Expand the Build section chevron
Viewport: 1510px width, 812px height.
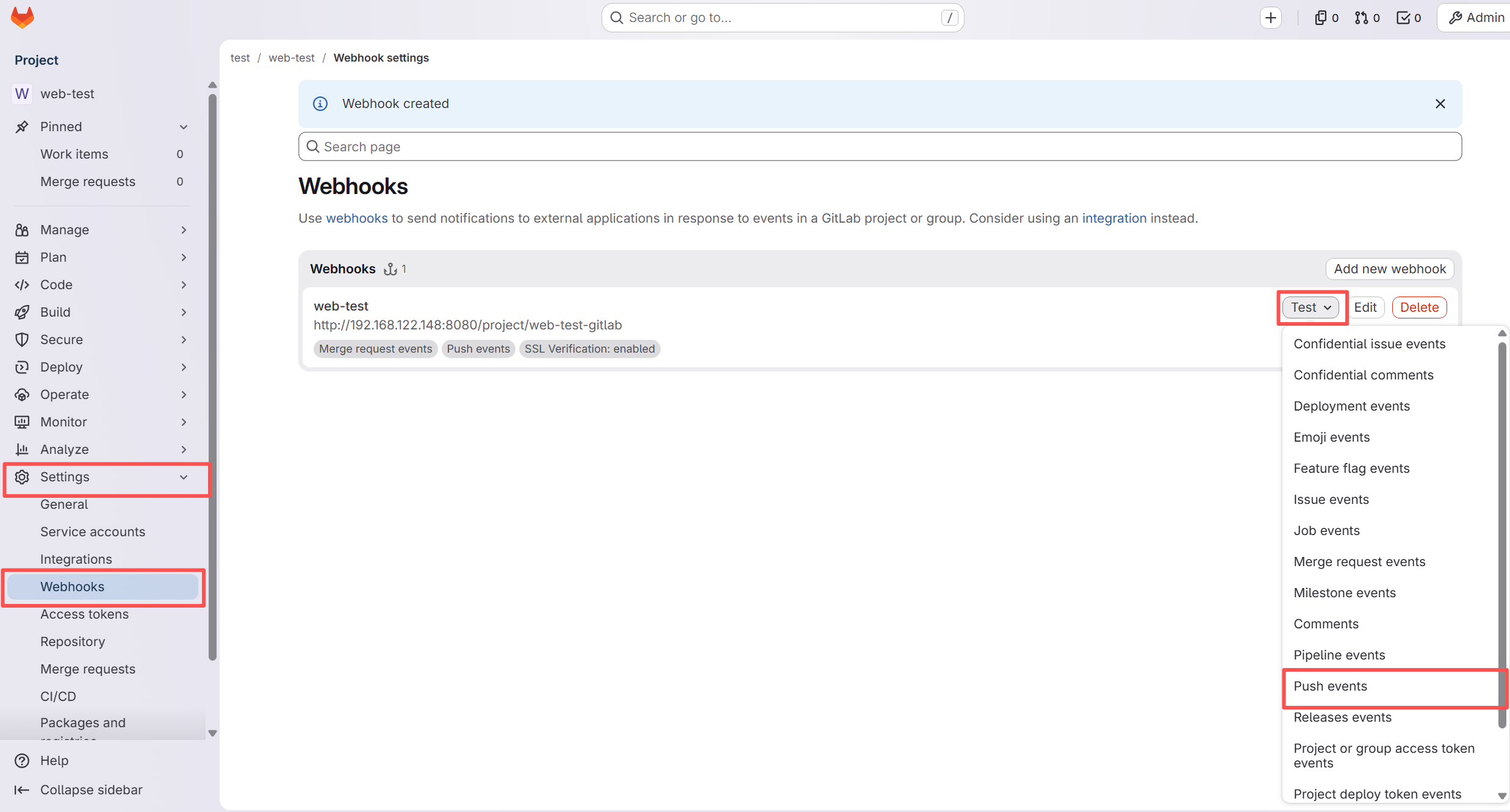pos(184,312)
